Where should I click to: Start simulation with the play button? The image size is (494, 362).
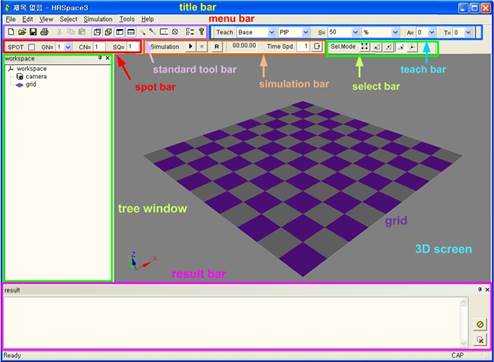pos(190,46)
